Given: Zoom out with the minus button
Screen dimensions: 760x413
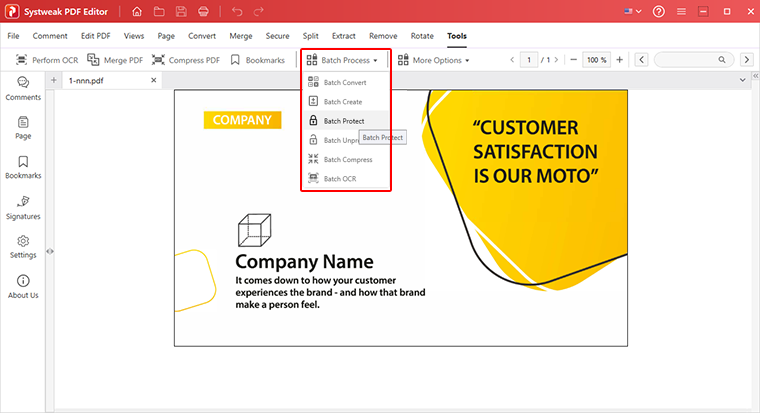Looking at the screenshot, I should tap(573, 60).
